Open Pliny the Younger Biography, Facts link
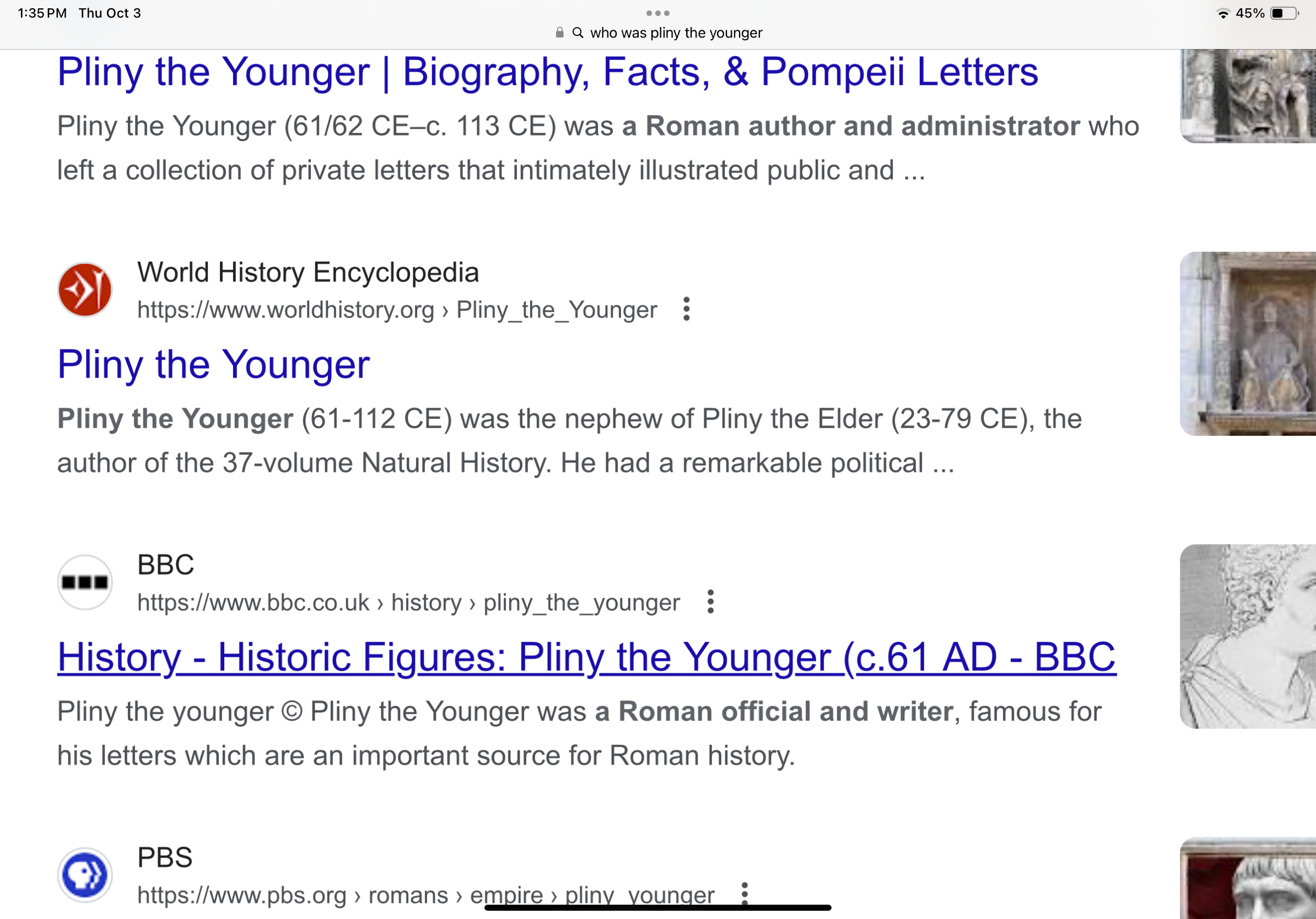Viewport: 1316px width, 919px height. 547,72
